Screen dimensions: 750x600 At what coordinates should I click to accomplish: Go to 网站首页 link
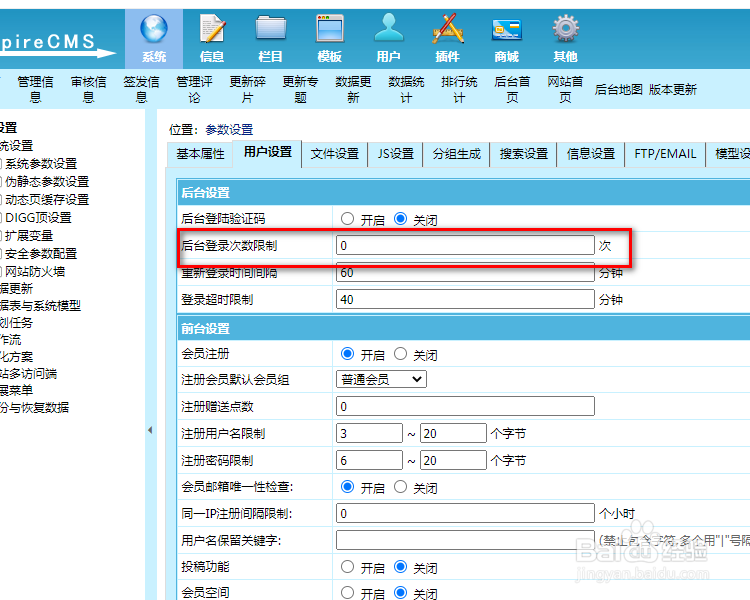565,89
